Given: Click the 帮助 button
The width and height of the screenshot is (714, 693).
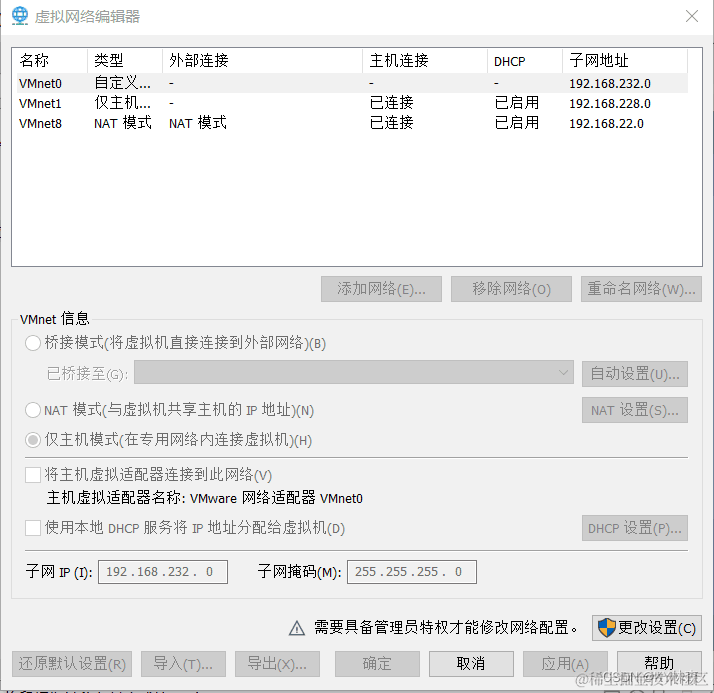Looking at the screenshot, I should [659, 663].
